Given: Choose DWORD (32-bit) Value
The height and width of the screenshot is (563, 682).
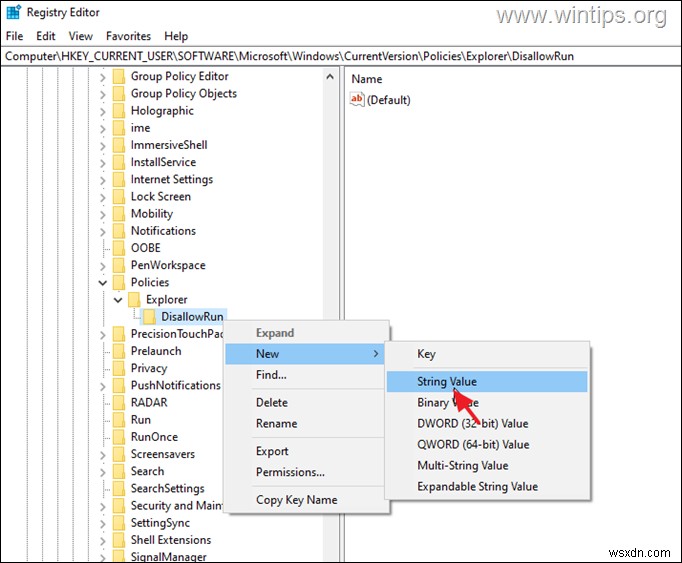Looking at the screenshot, I should pyautogui.click(x=487, y=423).
